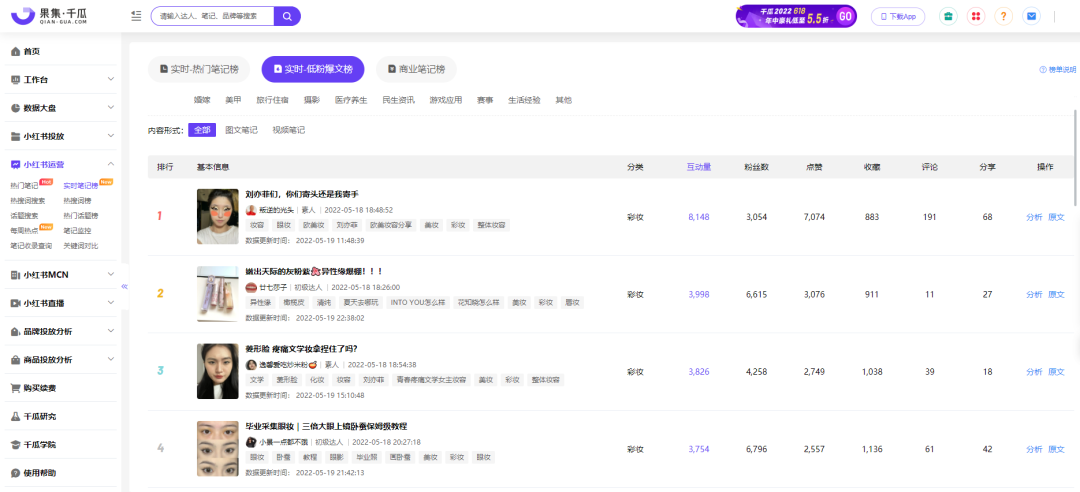1080x492 pixels.
Task: Collapse sidebar using the top menu-fold icon
Action: tap(136, 16)
